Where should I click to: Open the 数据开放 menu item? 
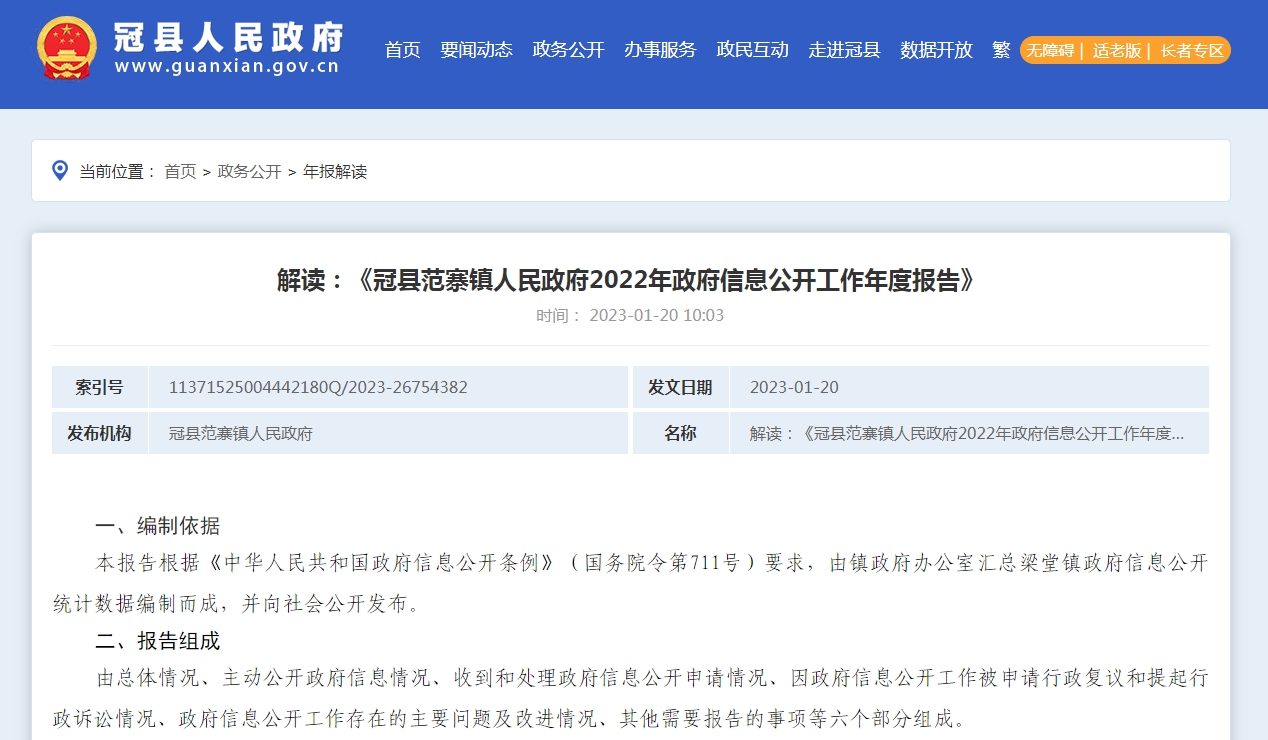[937, 50]
